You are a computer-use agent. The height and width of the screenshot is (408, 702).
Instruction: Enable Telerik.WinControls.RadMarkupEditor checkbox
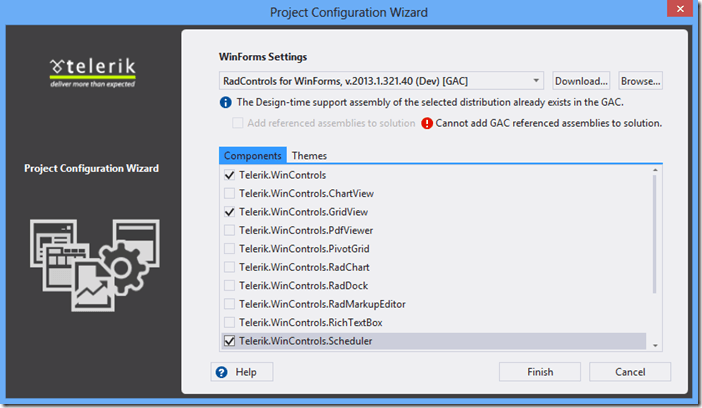(x=229, y=304)
